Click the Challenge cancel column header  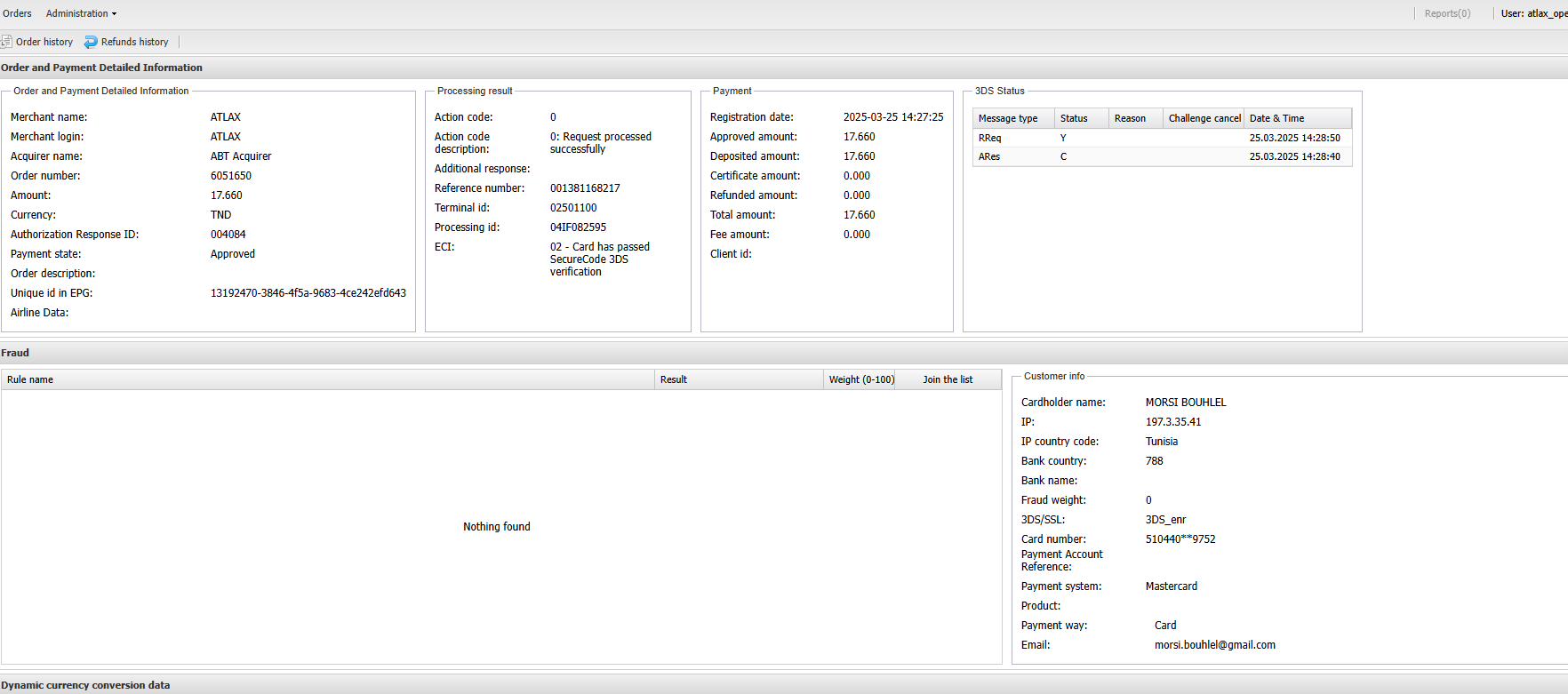tap(1204, 118)
